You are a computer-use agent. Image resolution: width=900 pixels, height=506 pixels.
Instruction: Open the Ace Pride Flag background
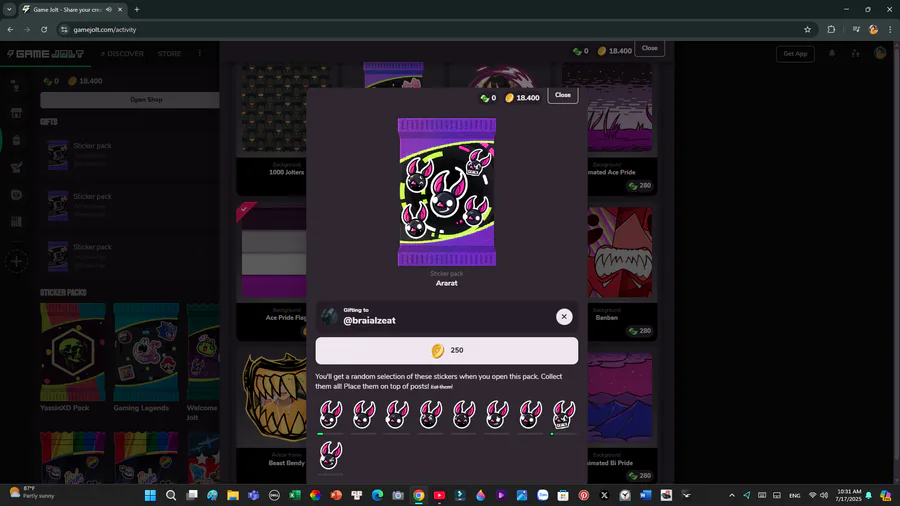(x=271, y=270)
